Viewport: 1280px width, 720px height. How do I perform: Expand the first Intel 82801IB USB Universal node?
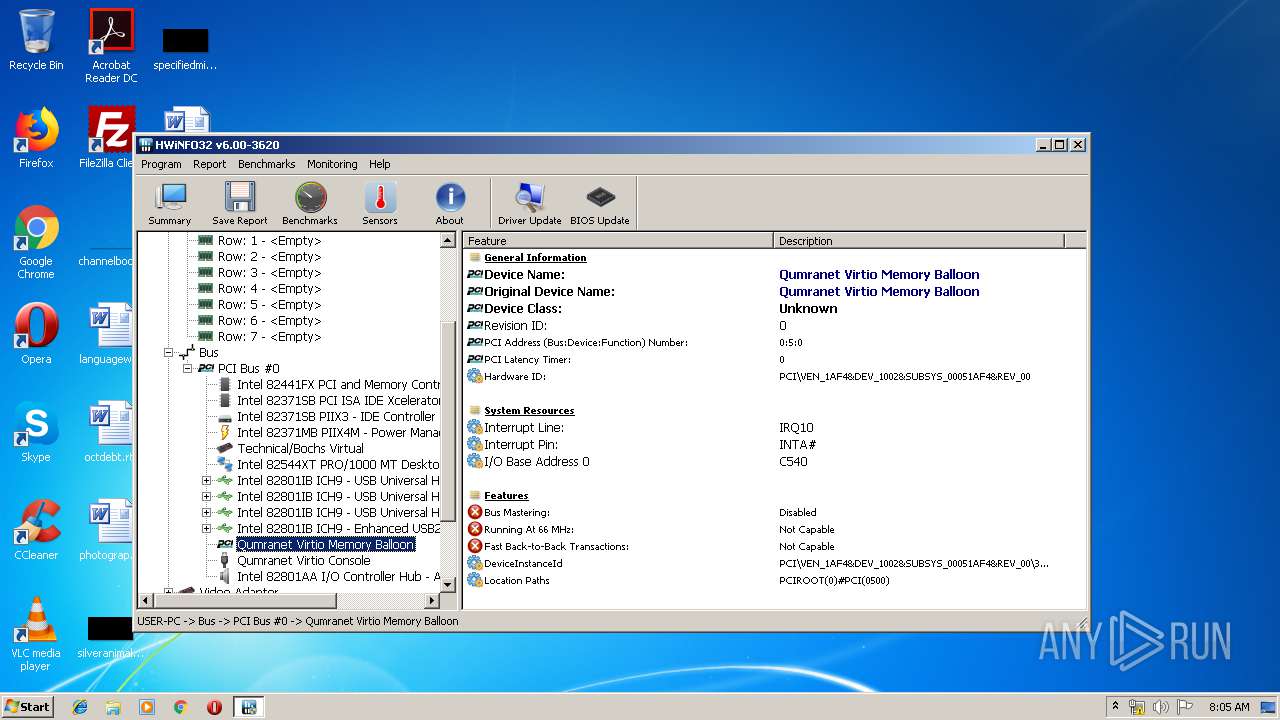point(207,481)
